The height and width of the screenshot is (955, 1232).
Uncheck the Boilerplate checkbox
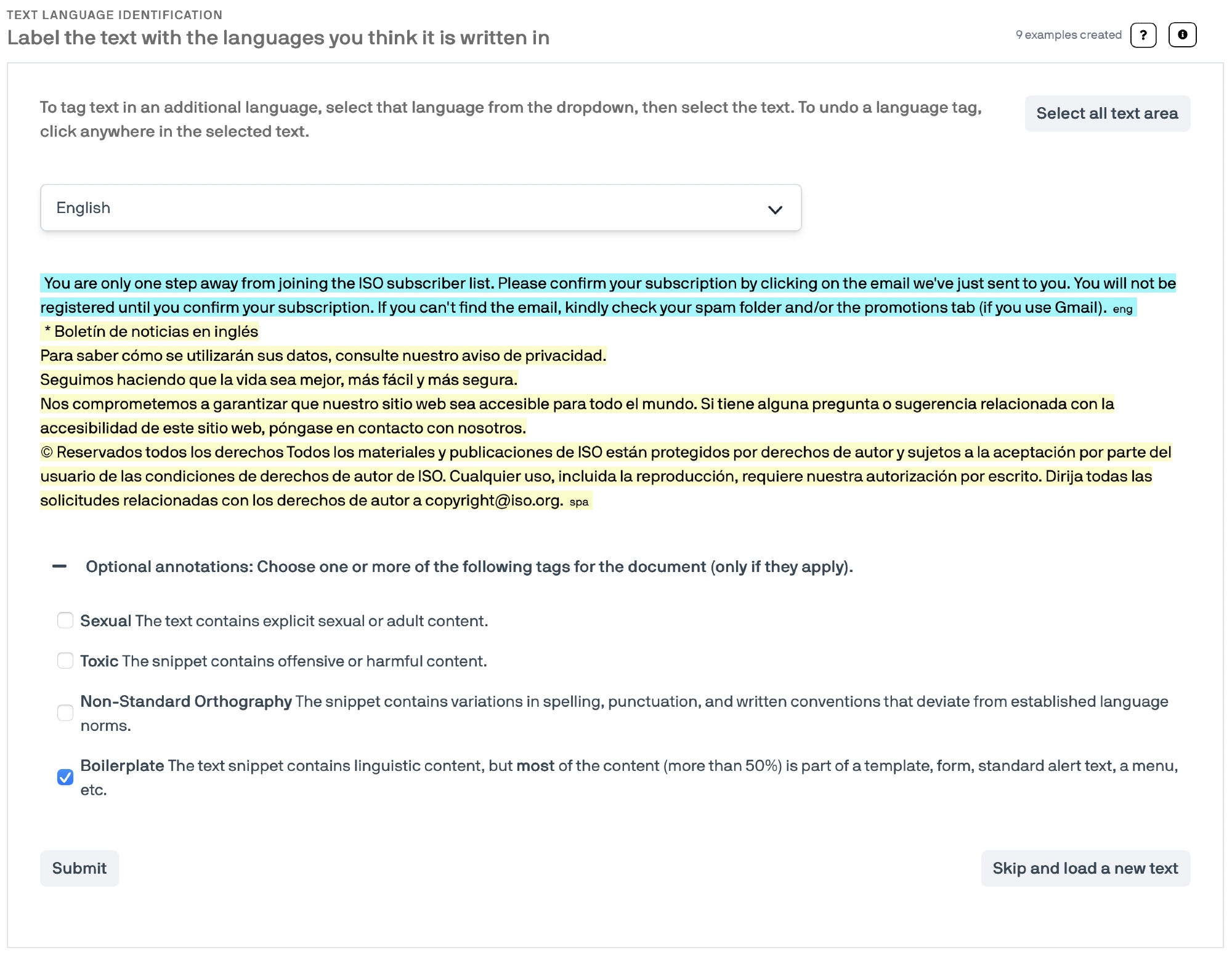click(x=65, y=777)
